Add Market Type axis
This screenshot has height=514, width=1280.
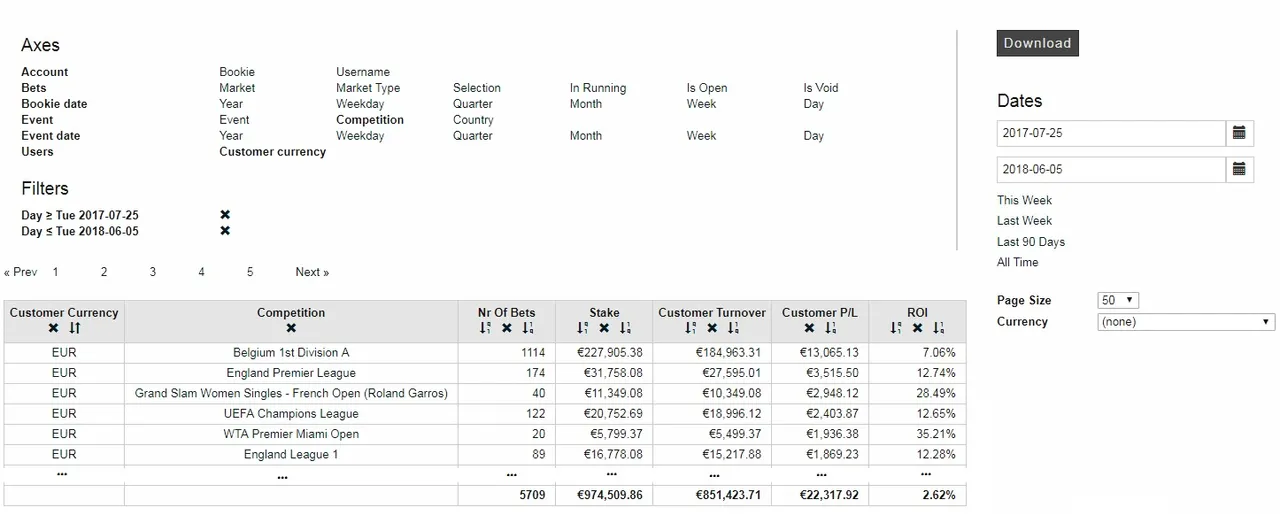(368, 88)
